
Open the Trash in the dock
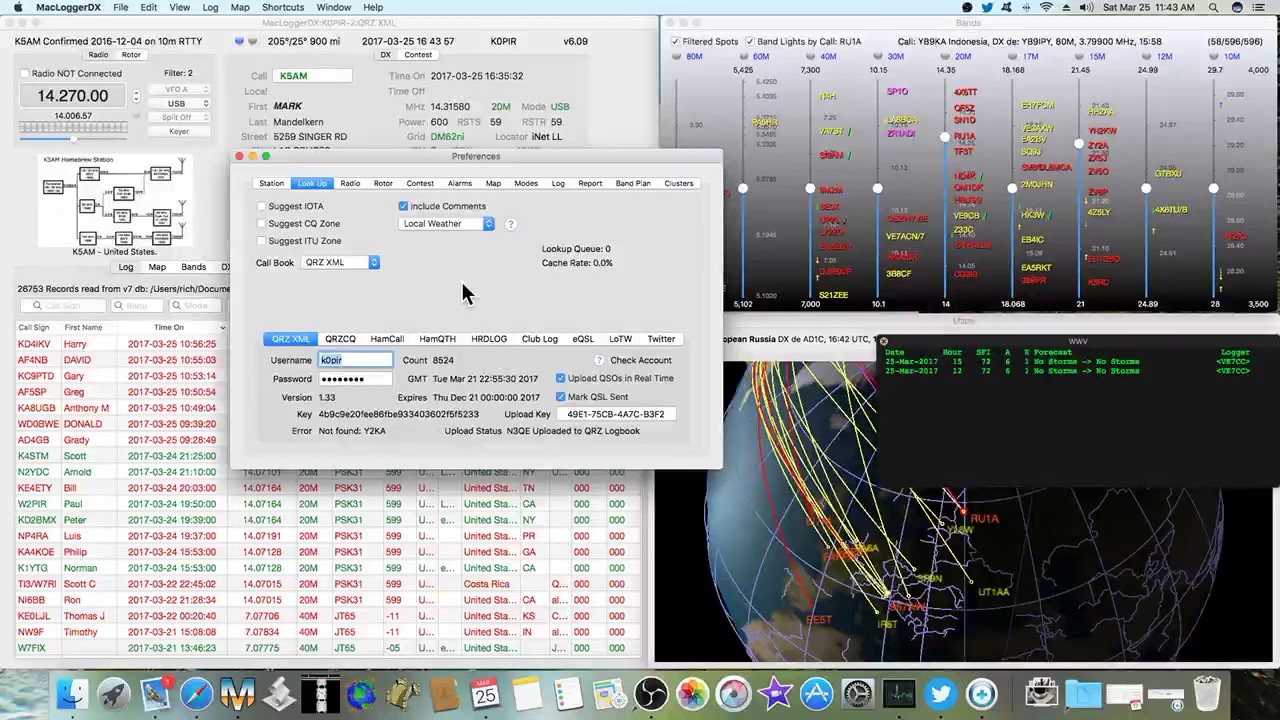click(1207, 693)
